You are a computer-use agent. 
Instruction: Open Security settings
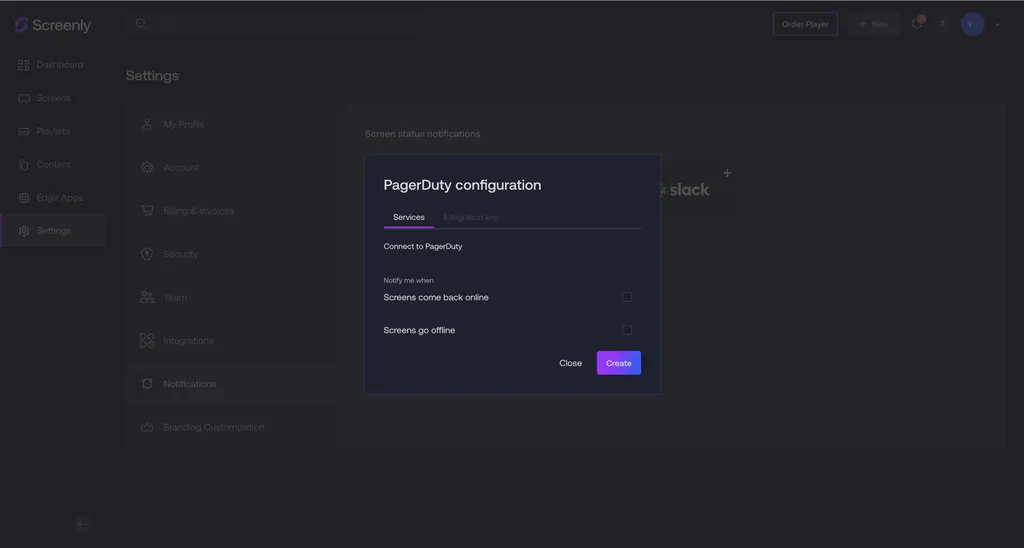[180, 254]
